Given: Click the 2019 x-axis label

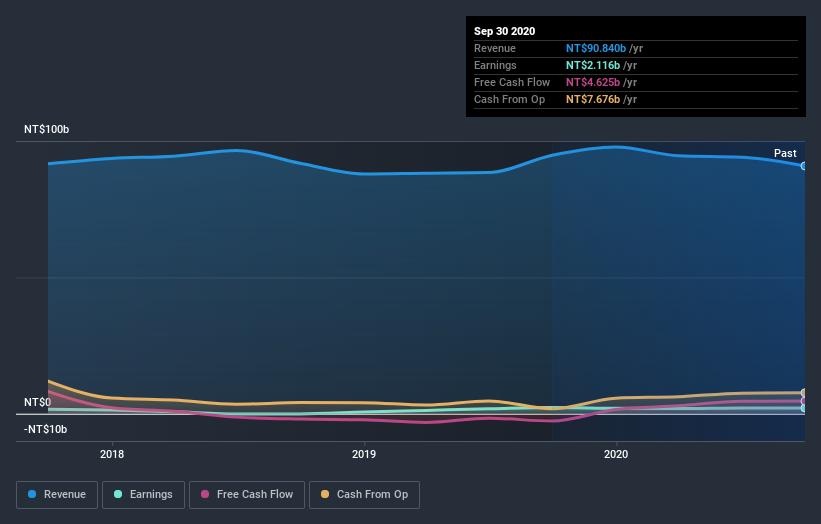Looking at the screenshot, I should point(364,454).
